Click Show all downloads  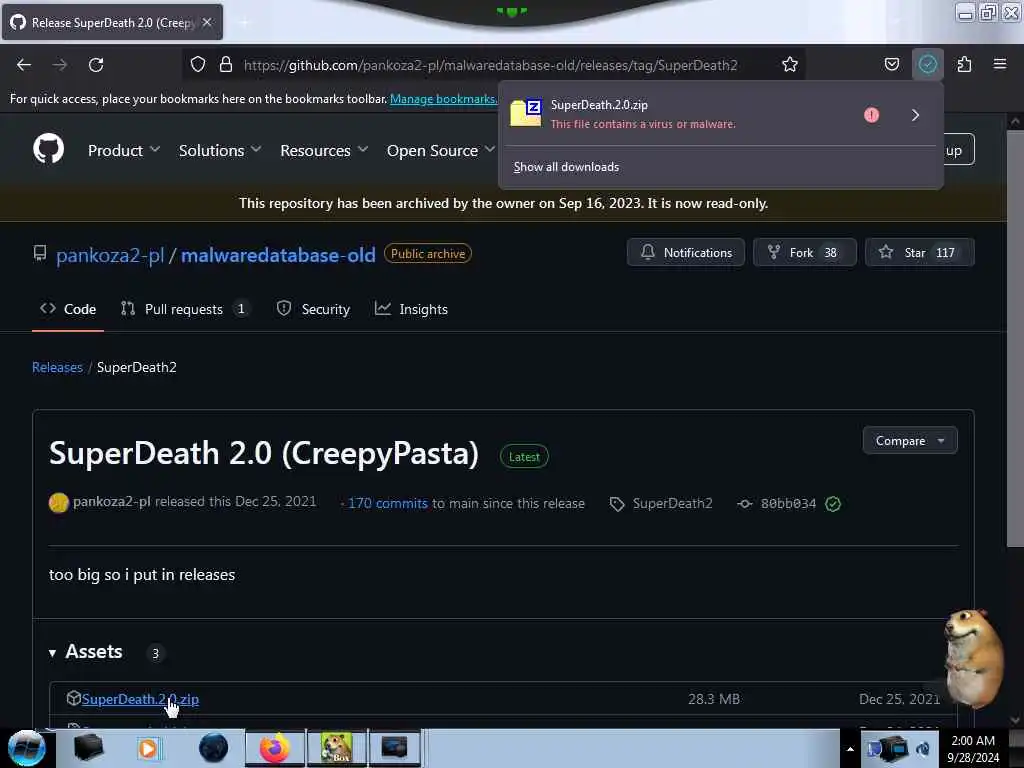pyautogui.click(x=566, y=167)
